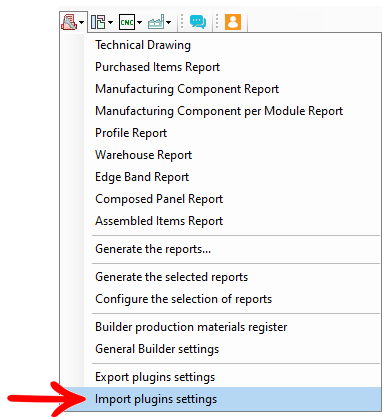The image size is (388, 420).
Task: Select Export plugins settings
Action: click(155, 377)
